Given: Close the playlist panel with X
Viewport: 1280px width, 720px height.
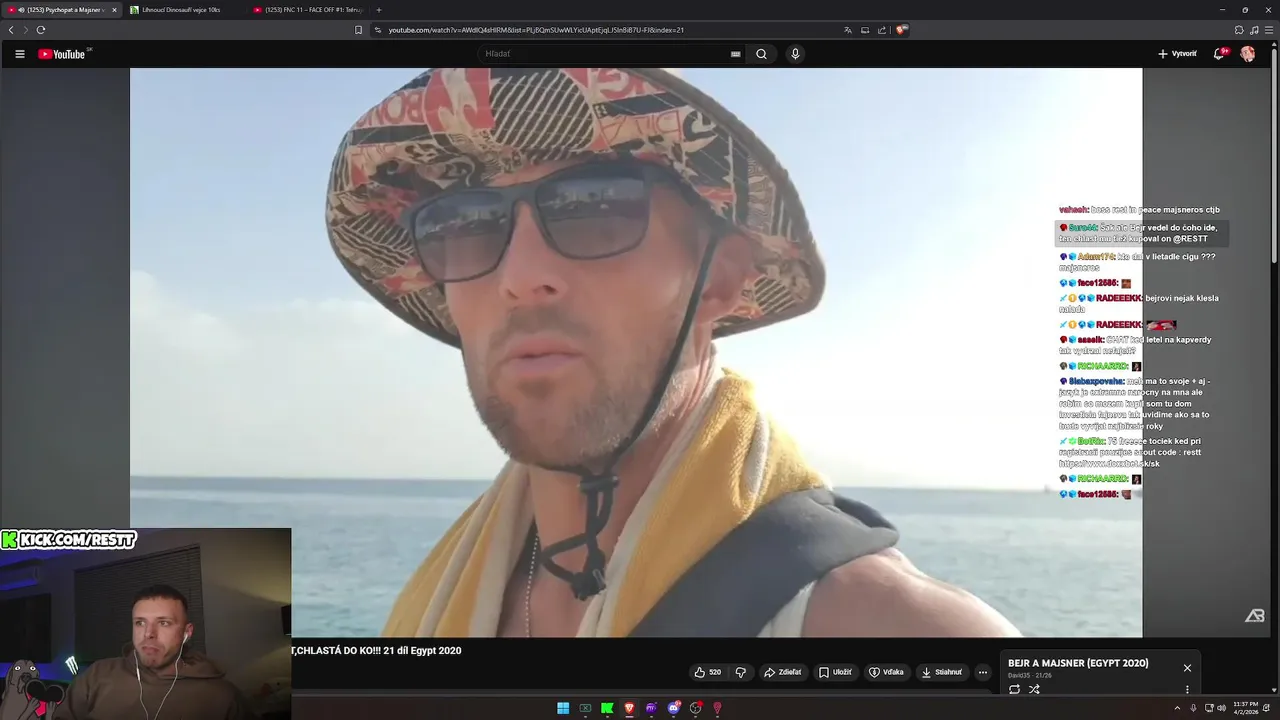Looking at the screenshot, I should pyautogui.click(x=1187, y=668).
